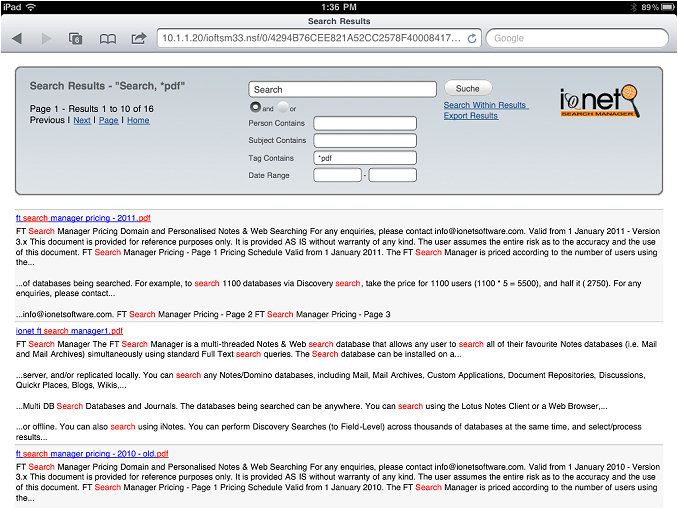This screenshot has height=509, width=678.
Task: Tap the Safari URL address bar
Action: 319,38
